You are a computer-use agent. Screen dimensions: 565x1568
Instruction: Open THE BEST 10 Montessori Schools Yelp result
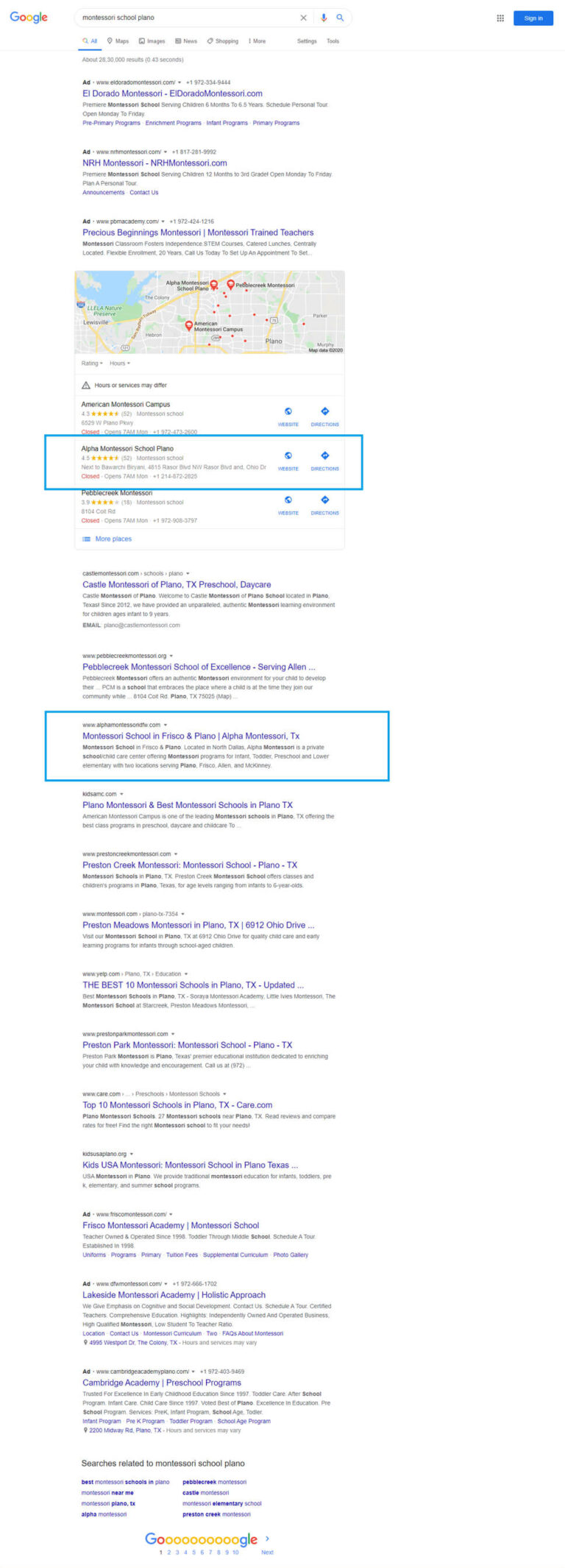(x=193, y=985)
